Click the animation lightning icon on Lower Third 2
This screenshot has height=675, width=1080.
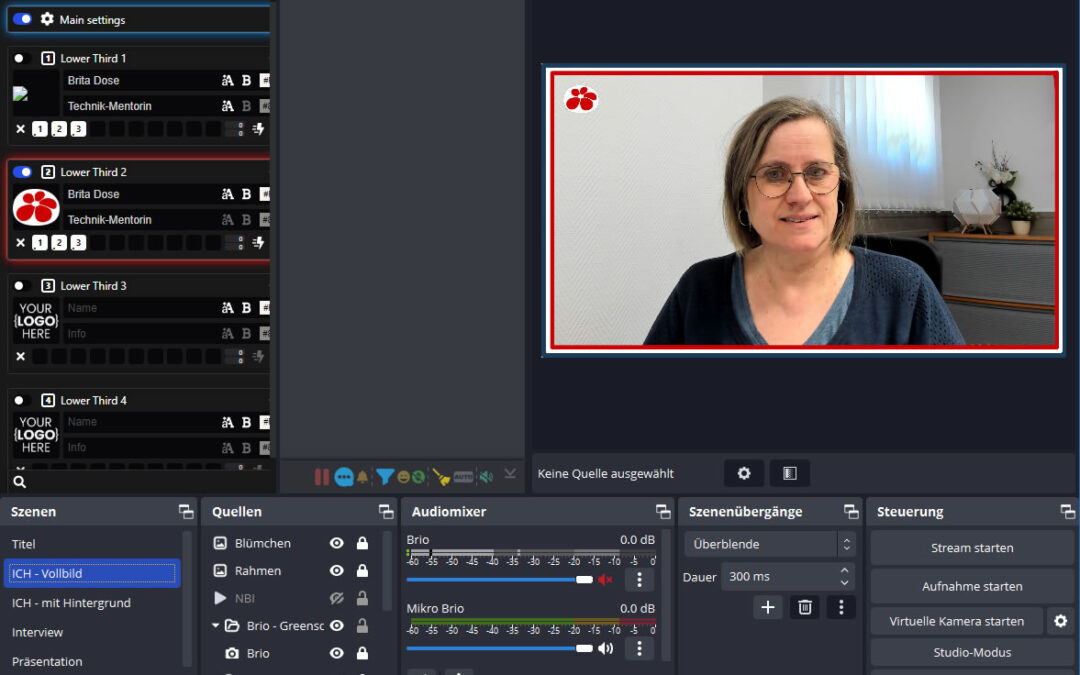point(259,242)
